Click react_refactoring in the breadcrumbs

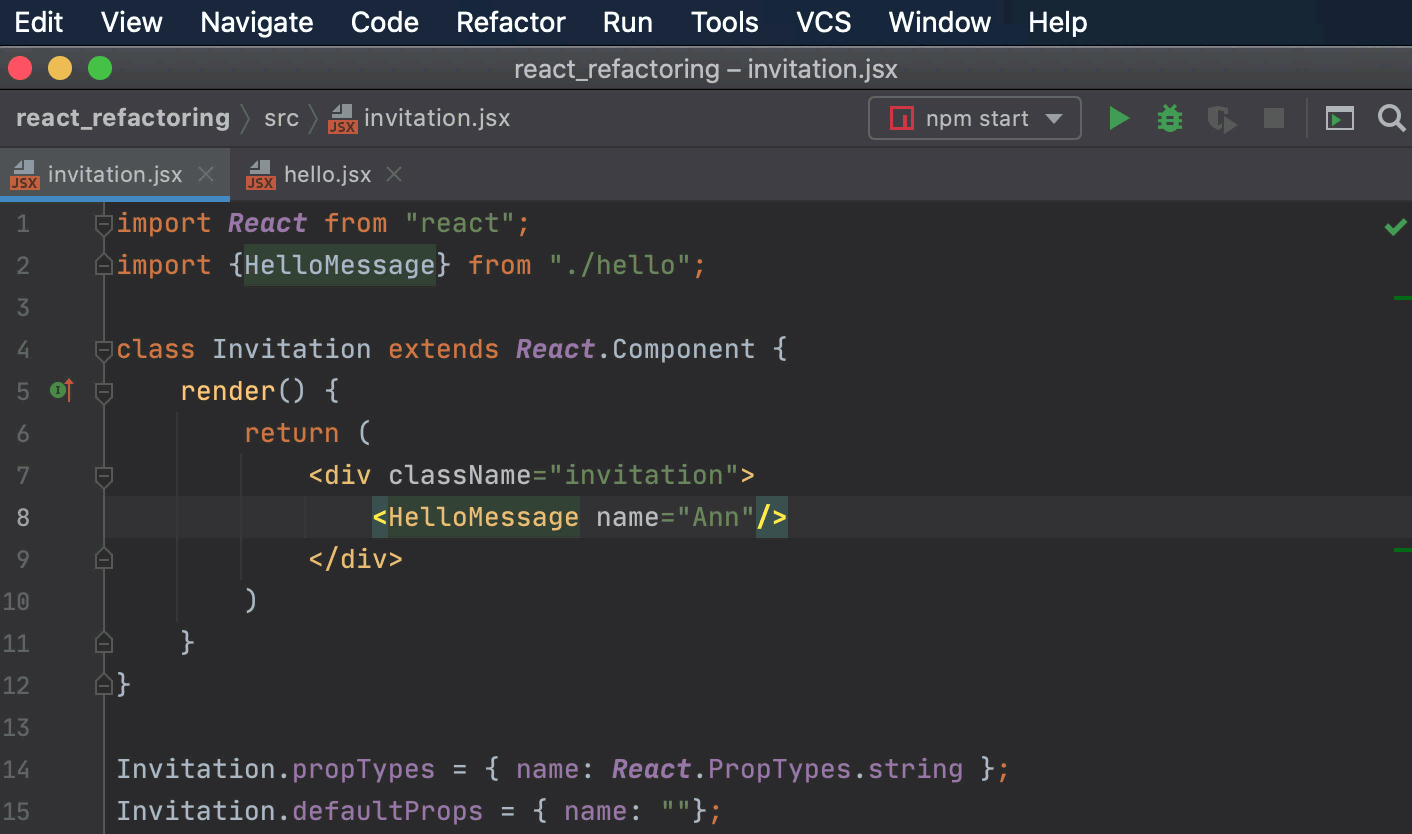[122, 117]
